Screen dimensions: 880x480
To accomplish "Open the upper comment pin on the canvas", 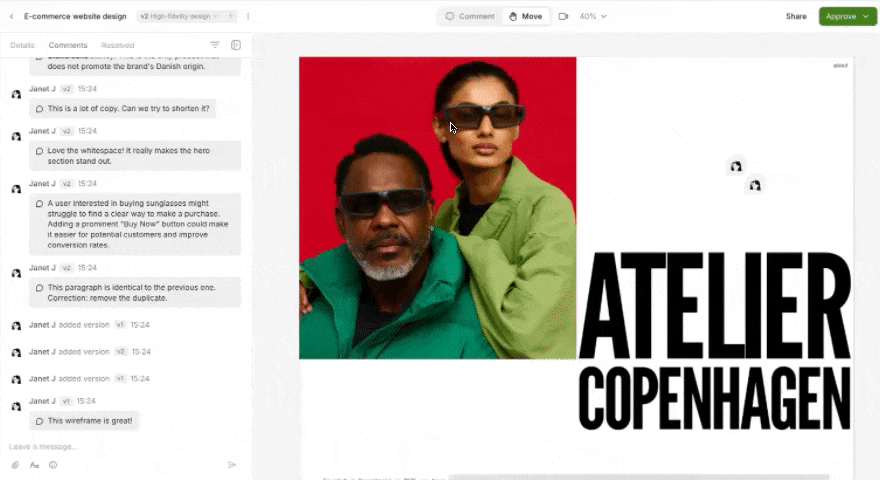I will (x=736, y=166).
